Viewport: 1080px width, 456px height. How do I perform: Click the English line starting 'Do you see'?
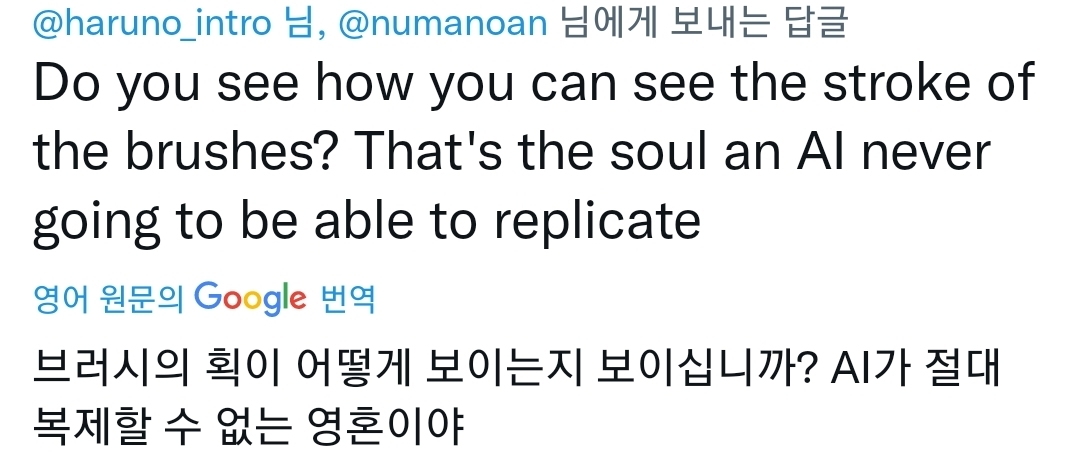(533, 83)
